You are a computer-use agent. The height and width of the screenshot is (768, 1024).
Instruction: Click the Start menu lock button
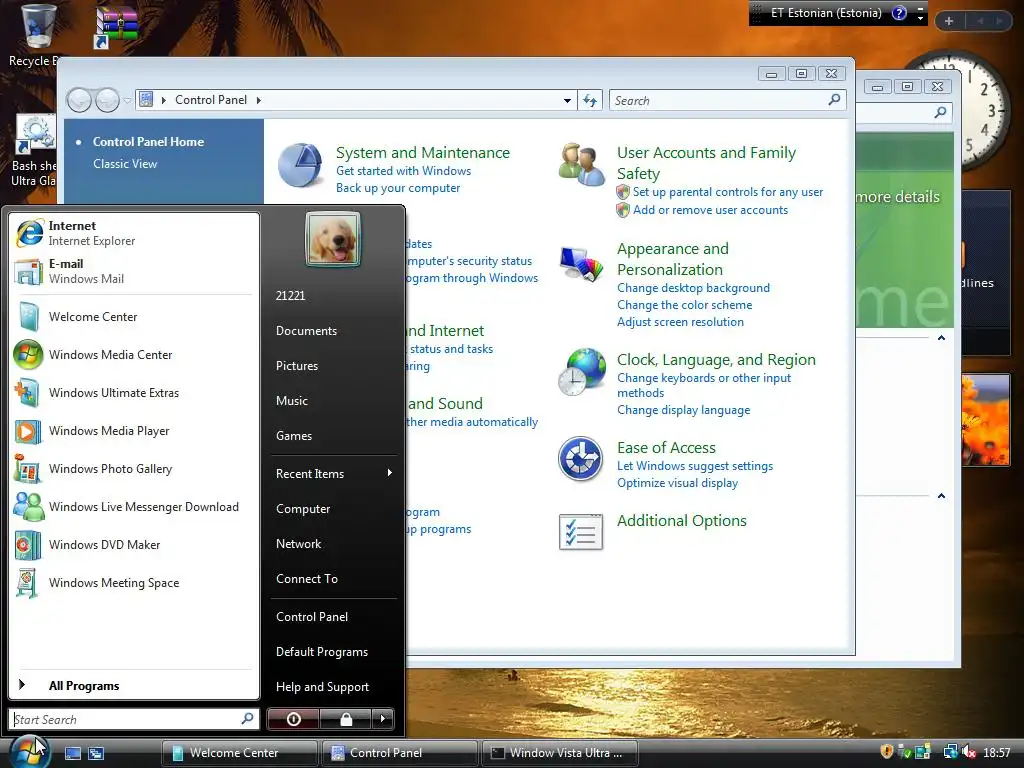point(345,719)
